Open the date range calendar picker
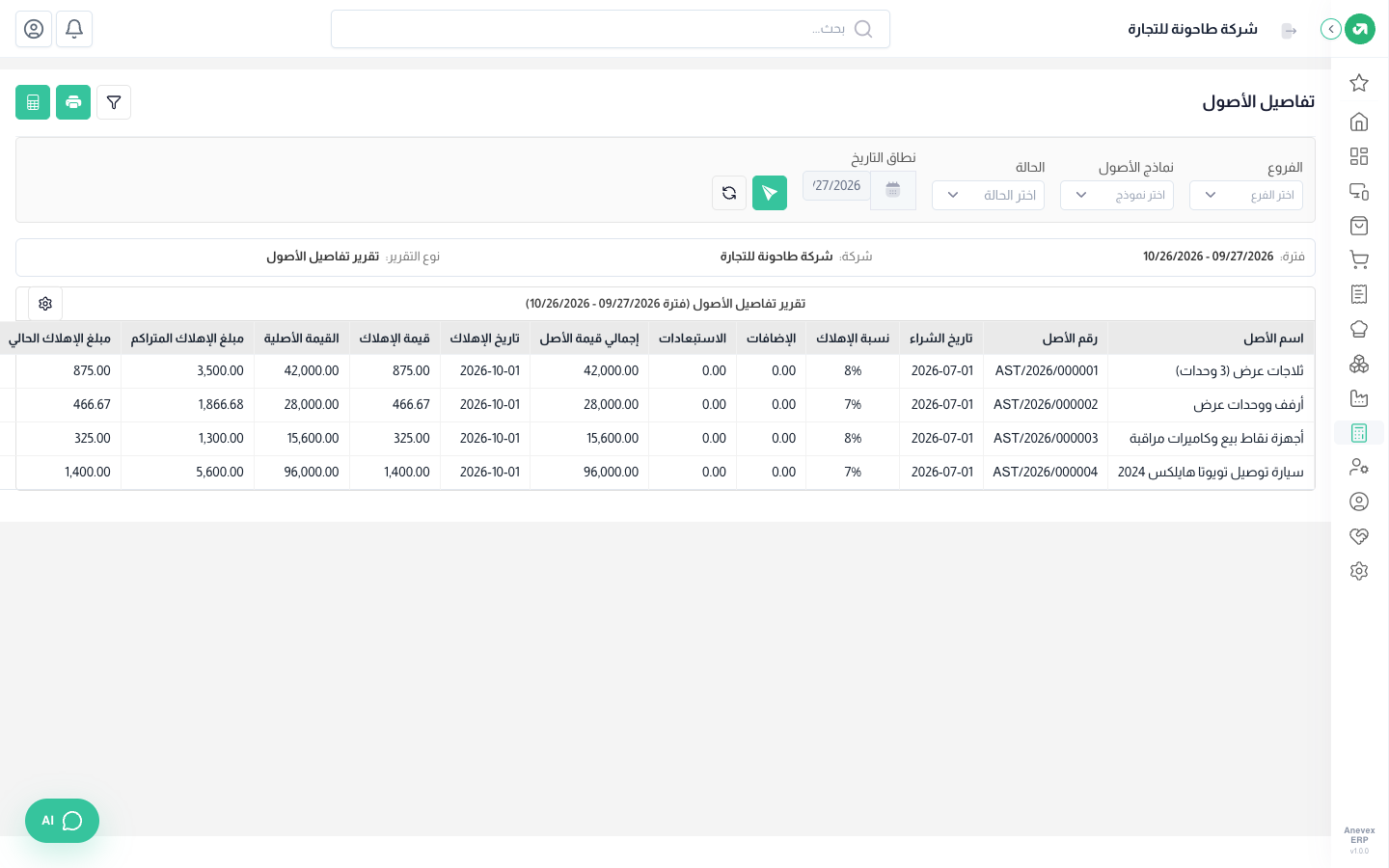 (x=893, y=190)
